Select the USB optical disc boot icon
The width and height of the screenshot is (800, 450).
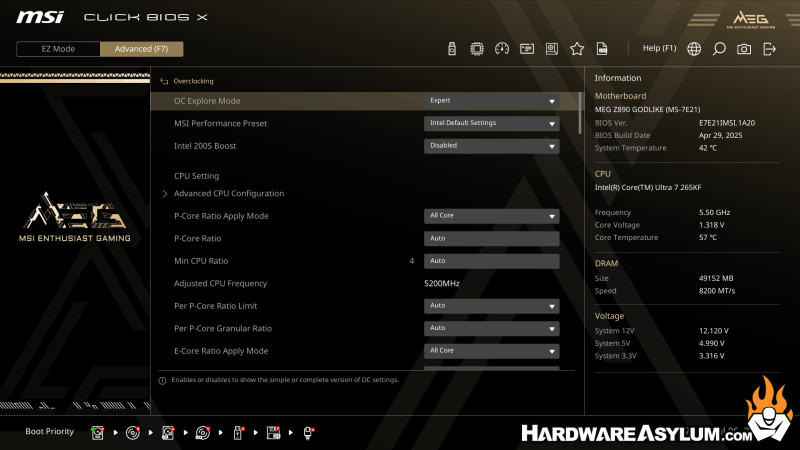tap(203, 433)
